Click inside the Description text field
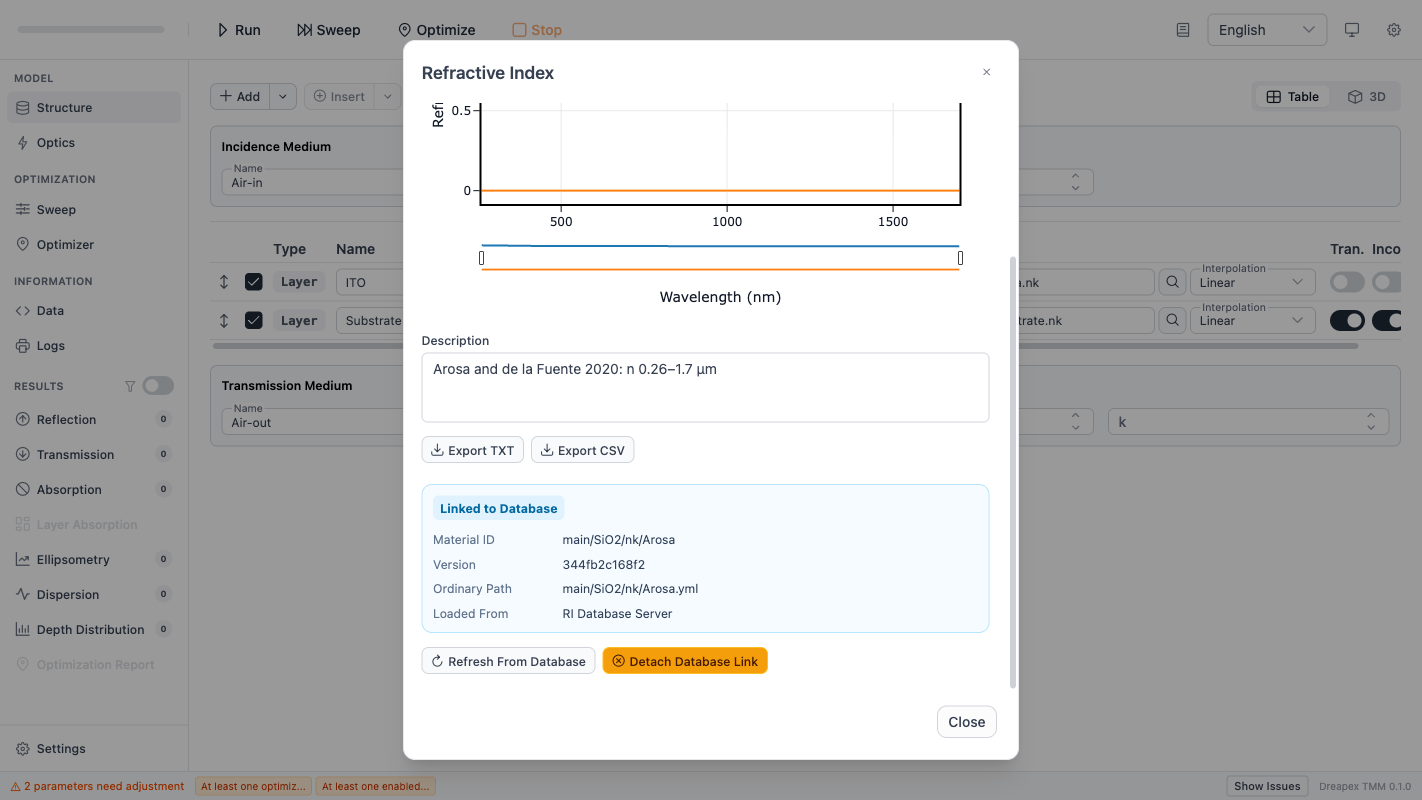The image size is (1422, 800). (705, 387)
